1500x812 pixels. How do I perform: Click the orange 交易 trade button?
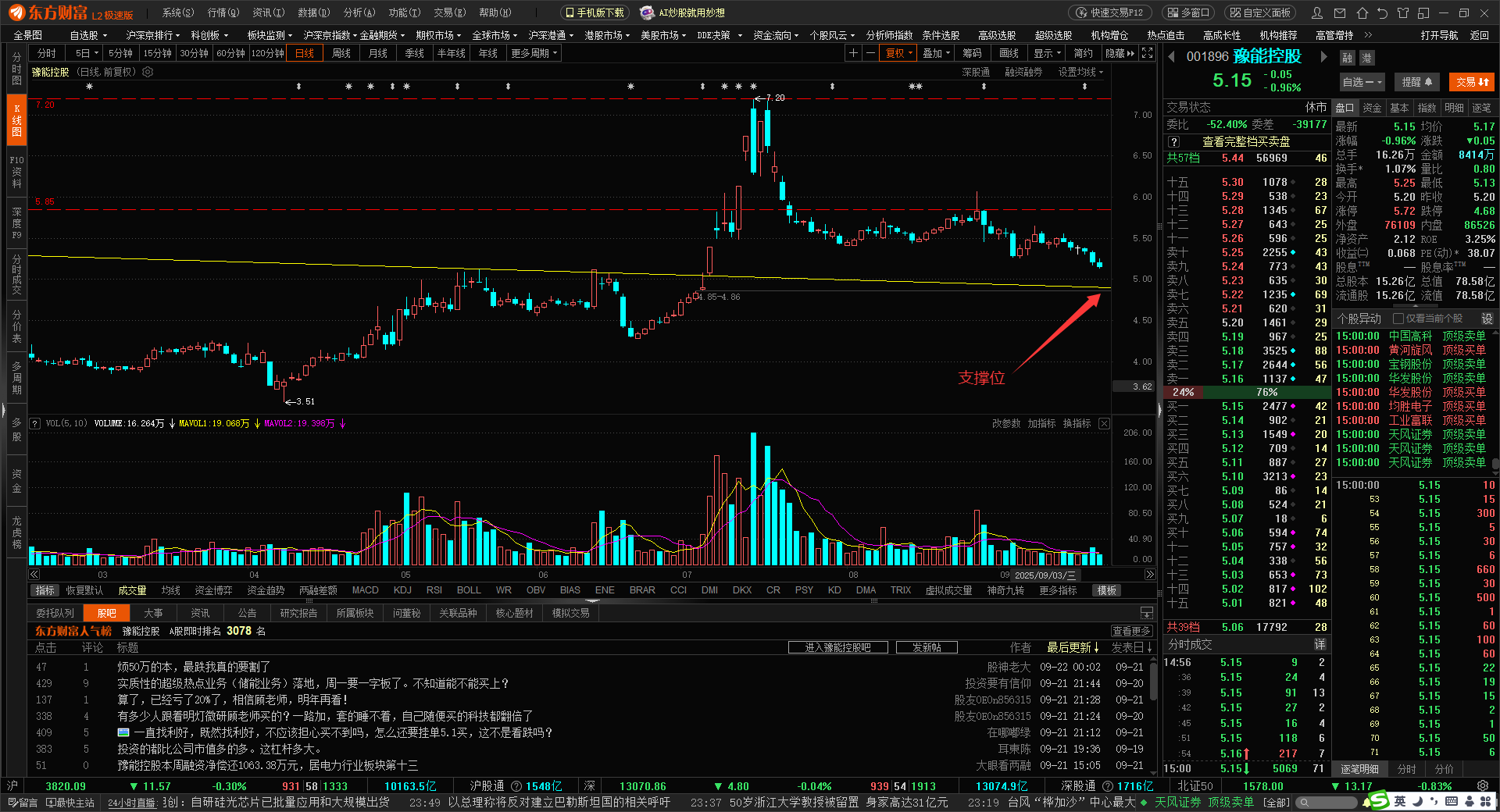(x=1471, y=82)
